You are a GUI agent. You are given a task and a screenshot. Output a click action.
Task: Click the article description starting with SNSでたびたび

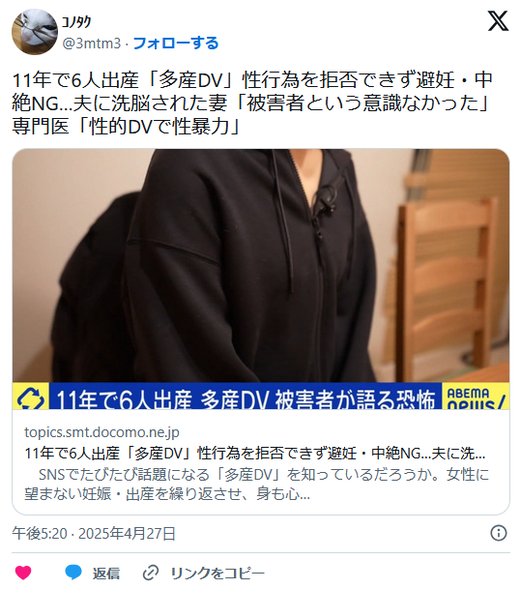pyautogui.click(x=257, y=484)
